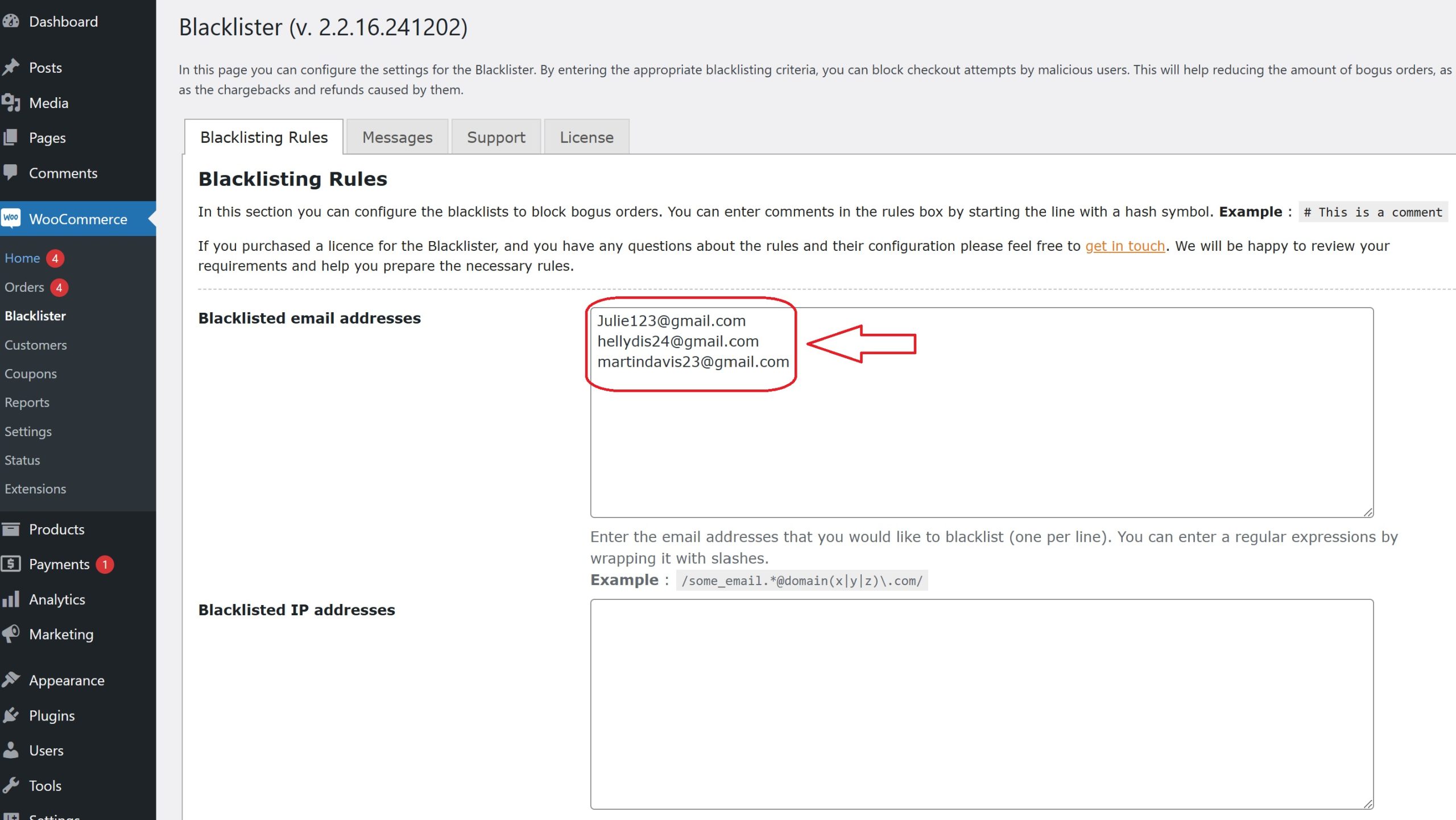Switch to the Messages tab
1456x820 pixels.
tap(397, 136)
